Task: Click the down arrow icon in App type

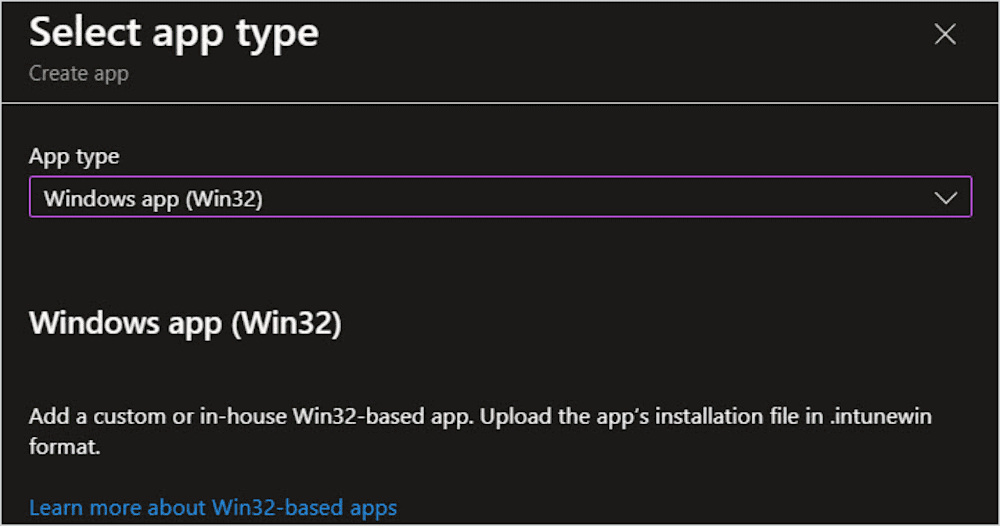Action: pos(945,198)
